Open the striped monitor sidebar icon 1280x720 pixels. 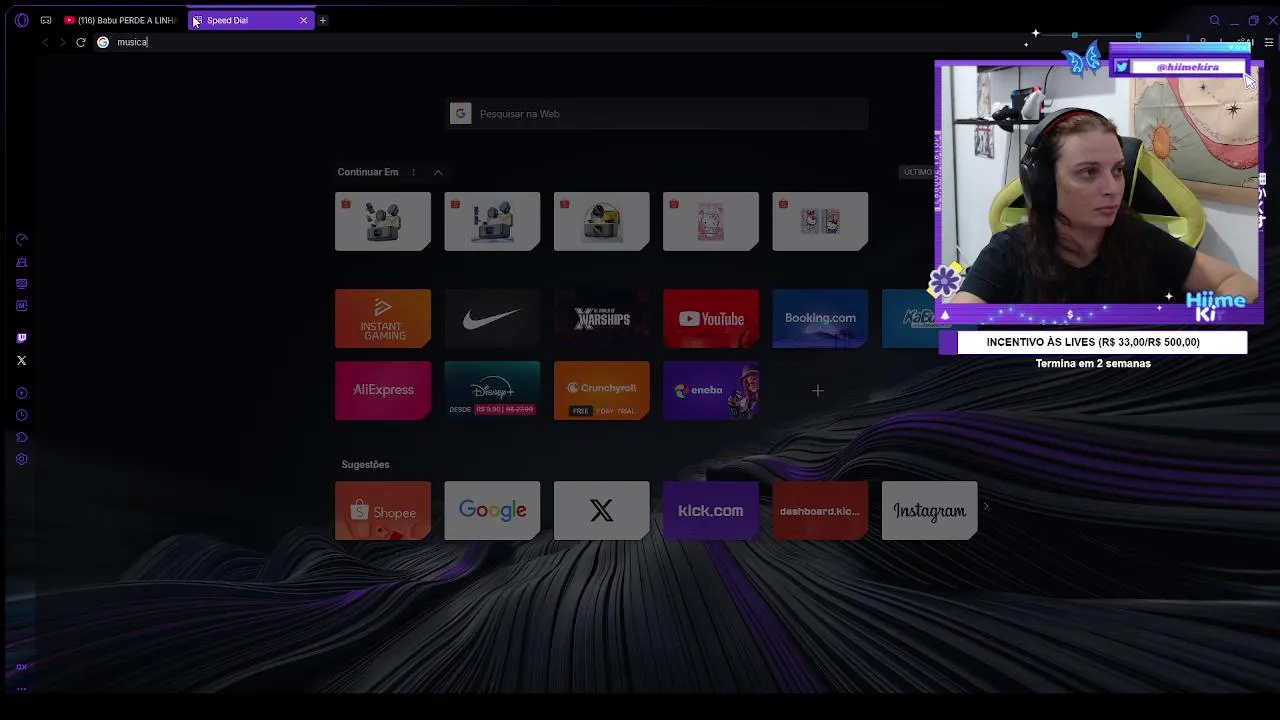click(x=22, y=284)
